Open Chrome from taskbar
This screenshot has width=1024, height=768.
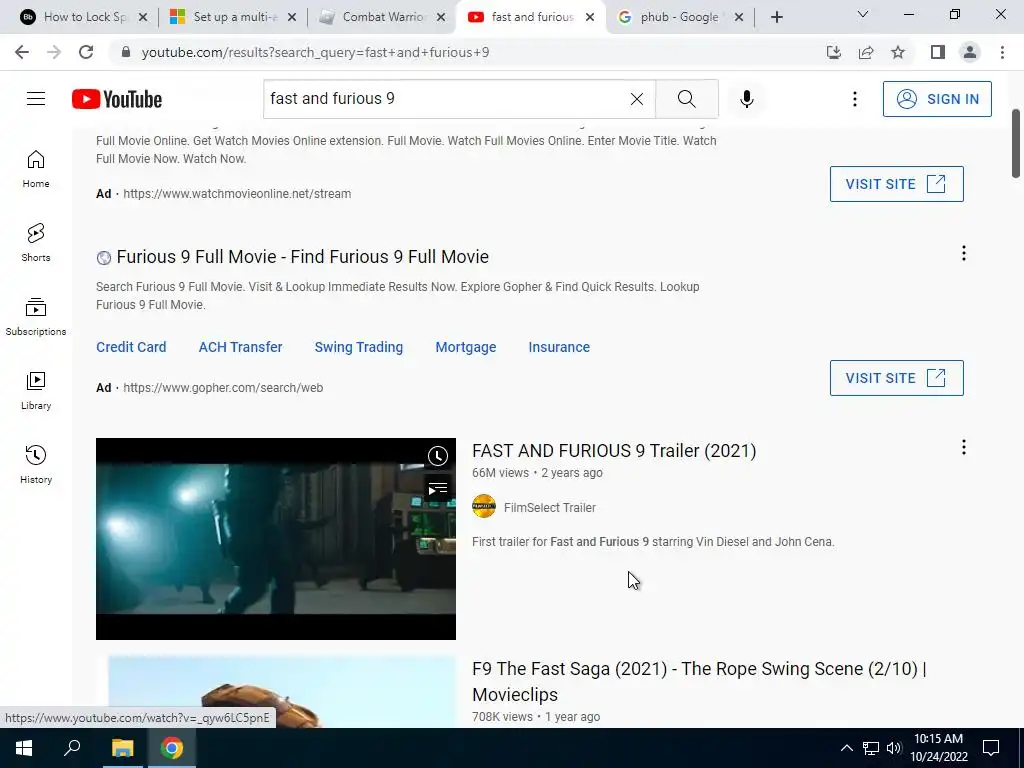click(x=172, y=748)
